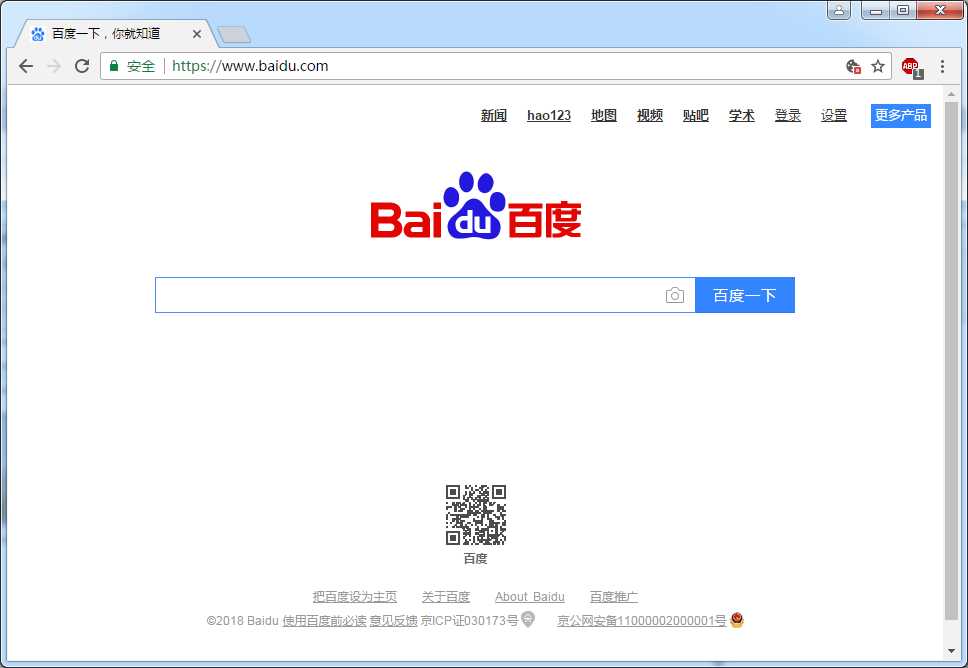Viewport: 968px width, 668px height.
Task: Open the 视频 link
Action: click(x=650, y=115)
